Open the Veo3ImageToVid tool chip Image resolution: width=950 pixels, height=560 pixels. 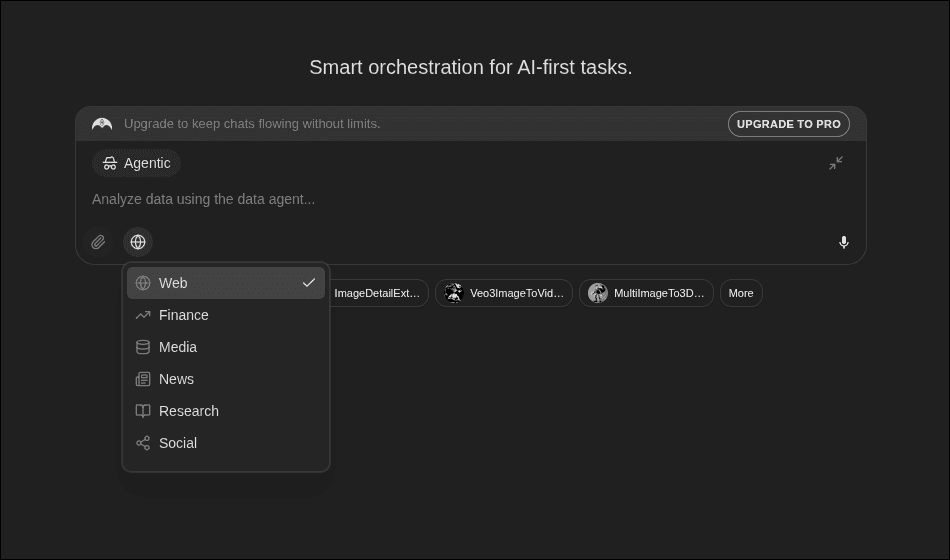pyautogui.click(x=504, y=293)
